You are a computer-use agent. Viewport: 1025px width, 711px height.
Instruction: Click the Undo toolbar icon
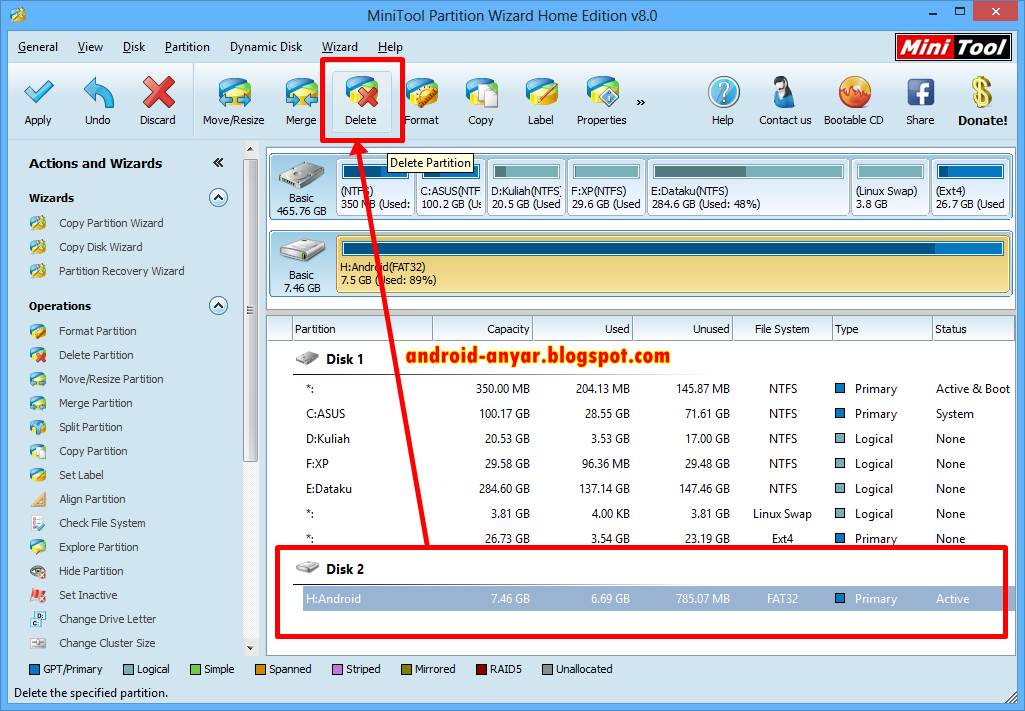tap(98, 92)
